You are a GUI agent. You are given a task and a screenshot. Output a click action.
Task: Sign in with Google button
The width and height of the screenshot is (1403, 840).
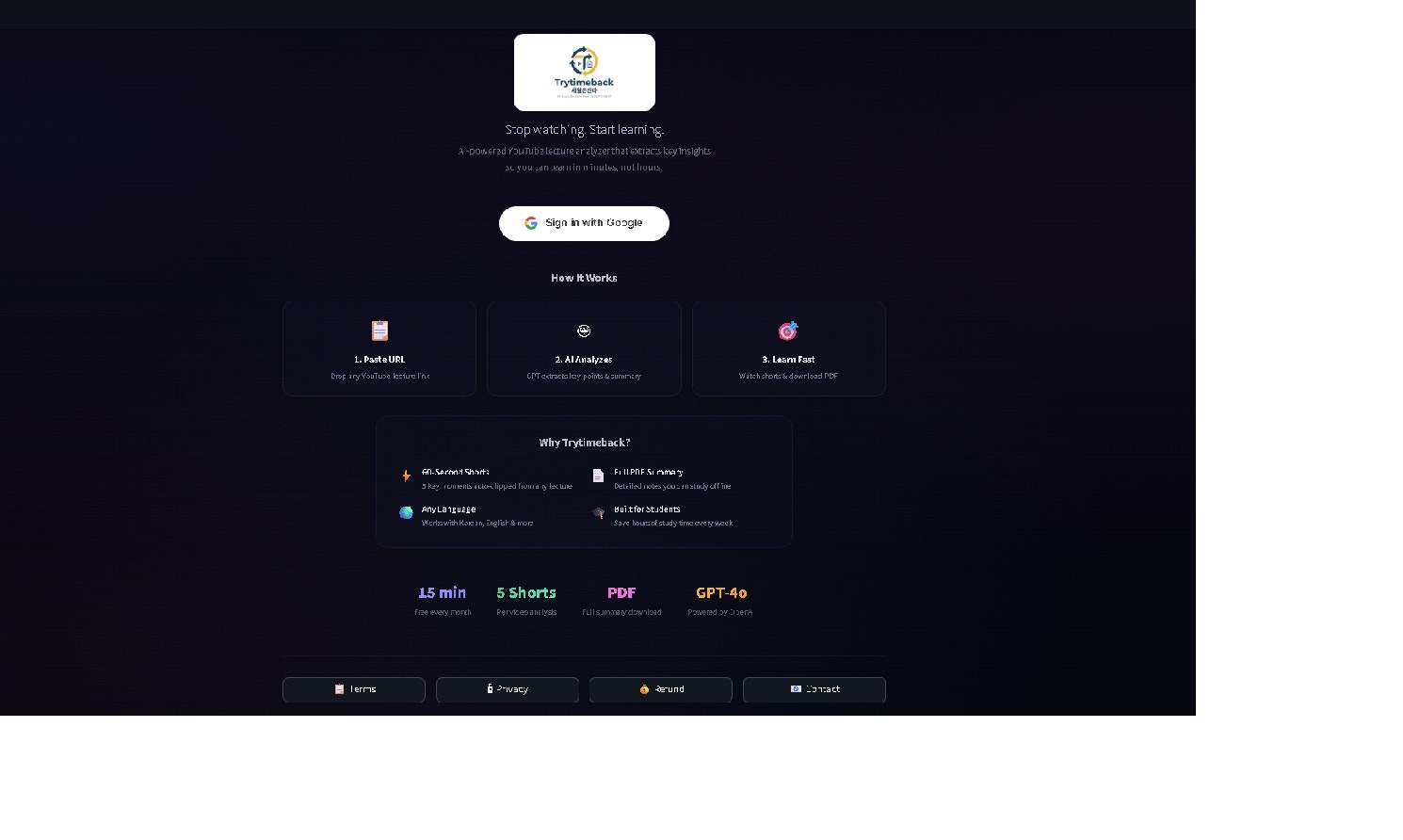pos(584,223)
